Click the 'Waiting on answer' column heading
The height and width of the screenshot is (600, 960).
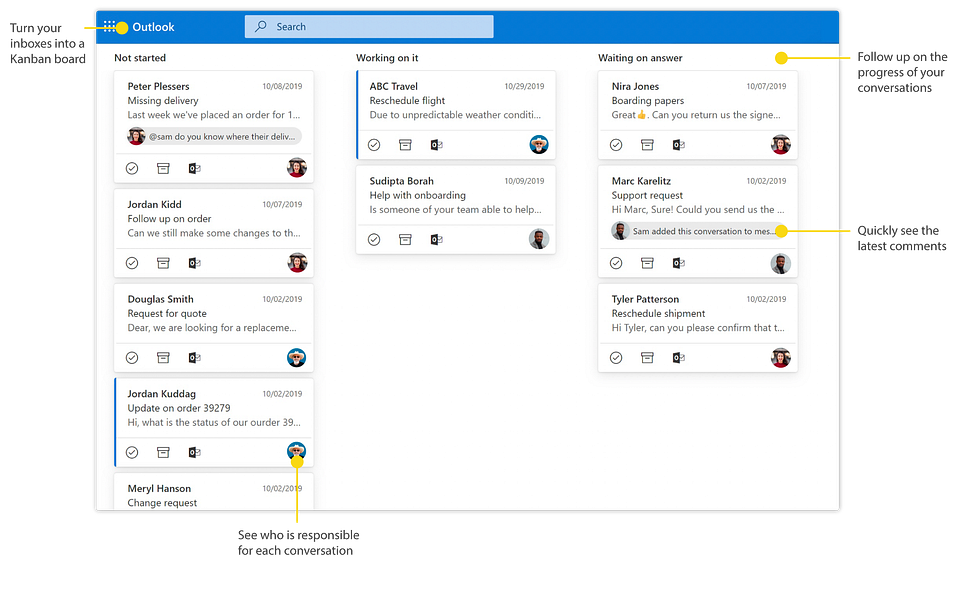(x=640, y=58)
